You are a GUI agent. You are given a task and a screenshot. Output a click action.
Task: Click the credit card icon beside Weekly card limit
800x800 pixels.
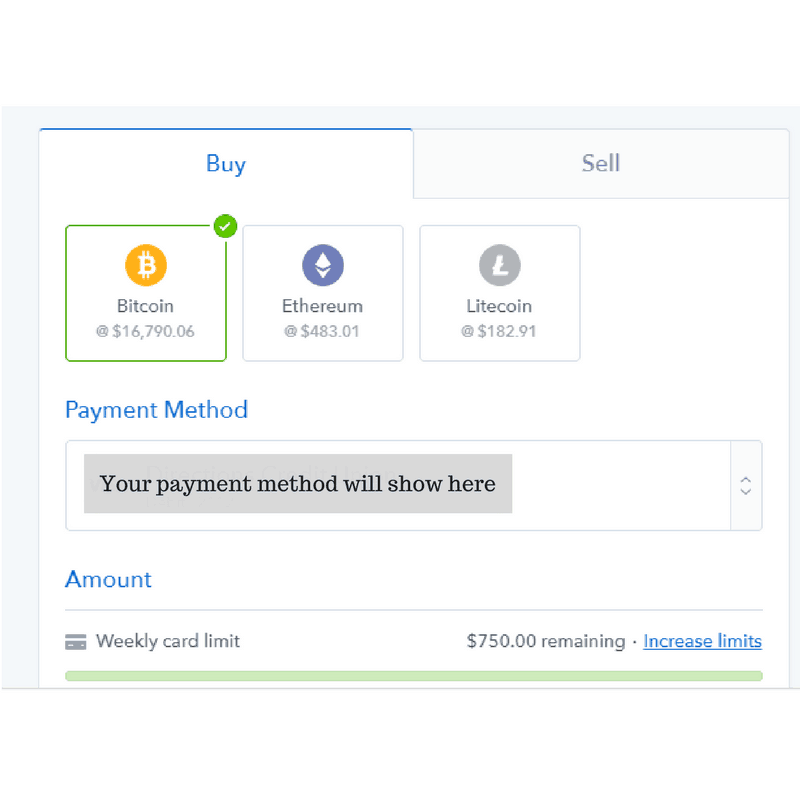click(x=76, y=641)
